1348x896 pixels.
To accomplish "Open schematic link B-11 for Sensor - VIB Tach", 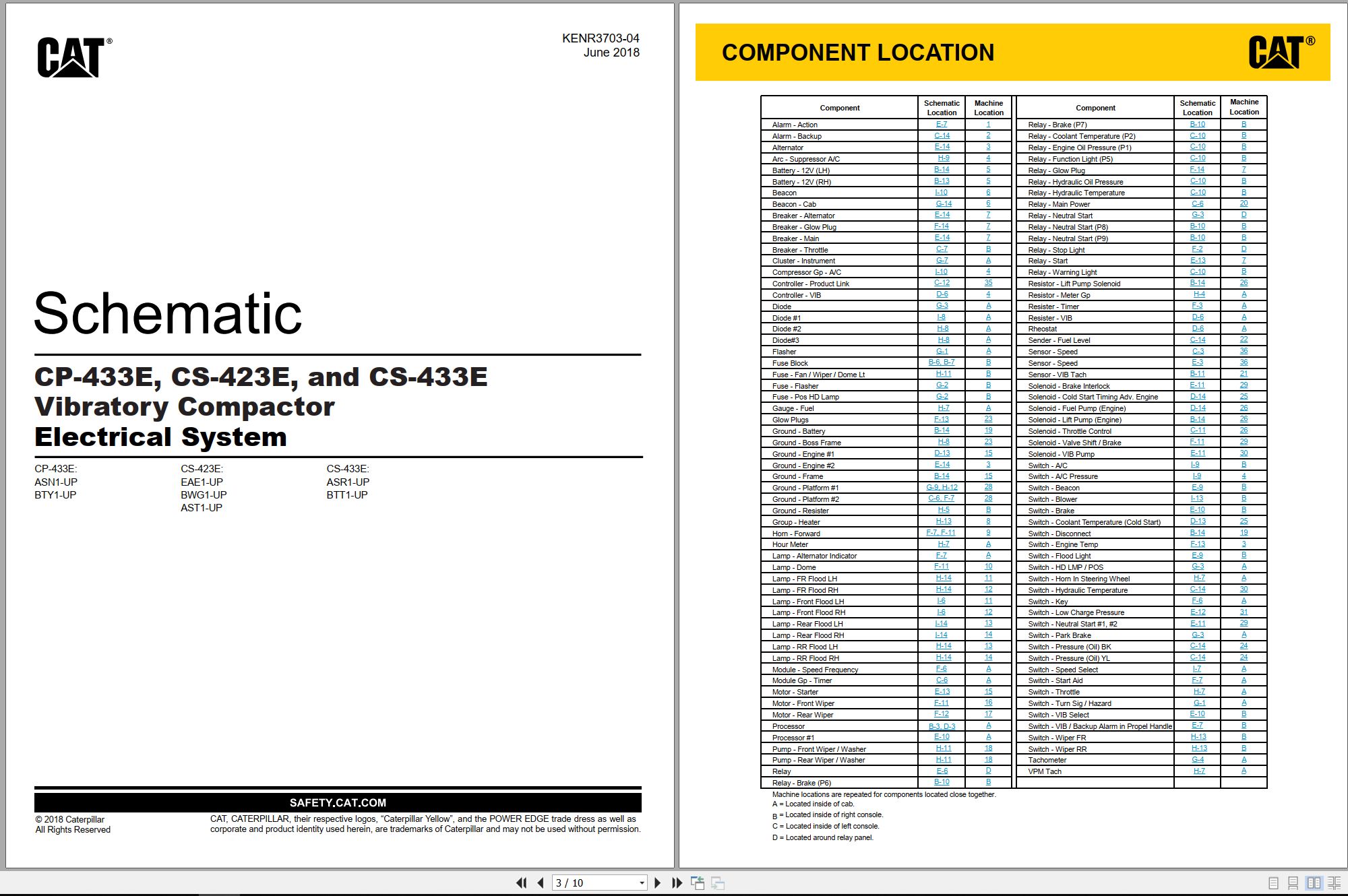I will [x=1198, y=374].
